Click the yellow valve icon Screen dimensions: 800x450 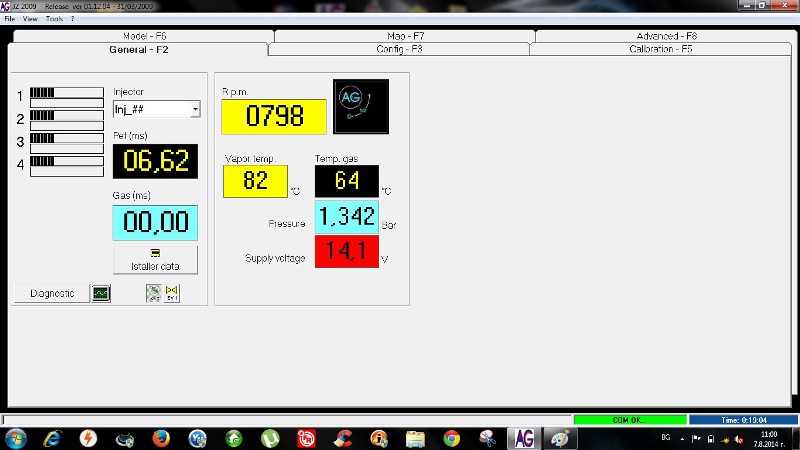coord(171,293)
